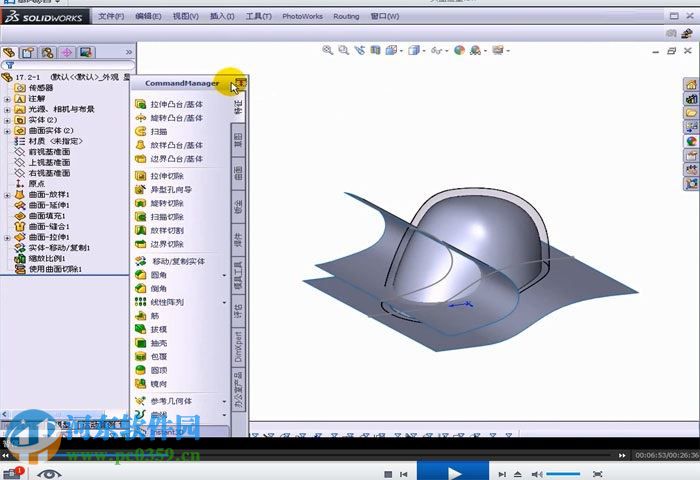
Task: Expand the 光源、相机与布景 folder
Action: pyautogui.click(x=7, y=109)
